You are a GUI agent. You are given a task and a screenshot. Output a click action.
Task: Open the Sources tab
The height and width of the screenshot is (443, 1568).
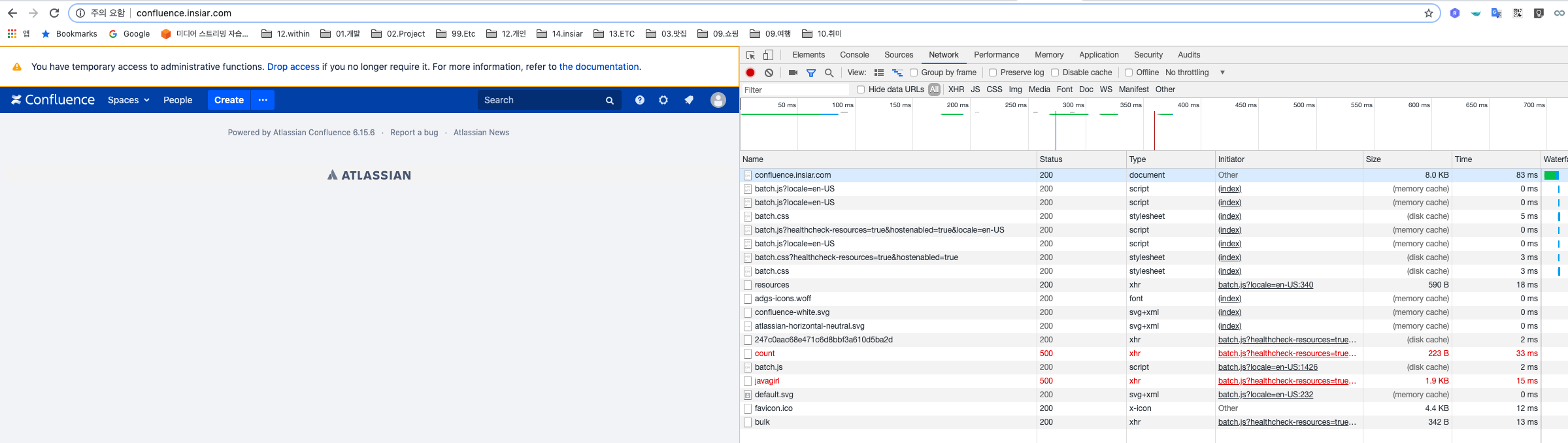899,55
